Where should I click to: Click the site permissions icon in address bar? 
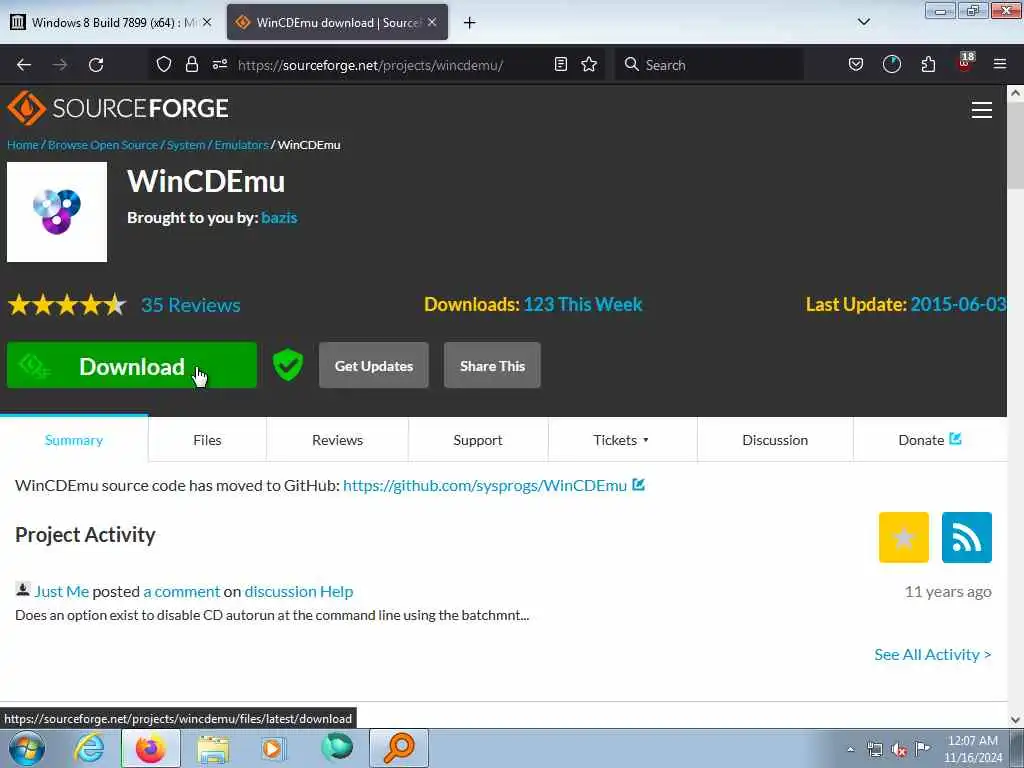point(220,64)
